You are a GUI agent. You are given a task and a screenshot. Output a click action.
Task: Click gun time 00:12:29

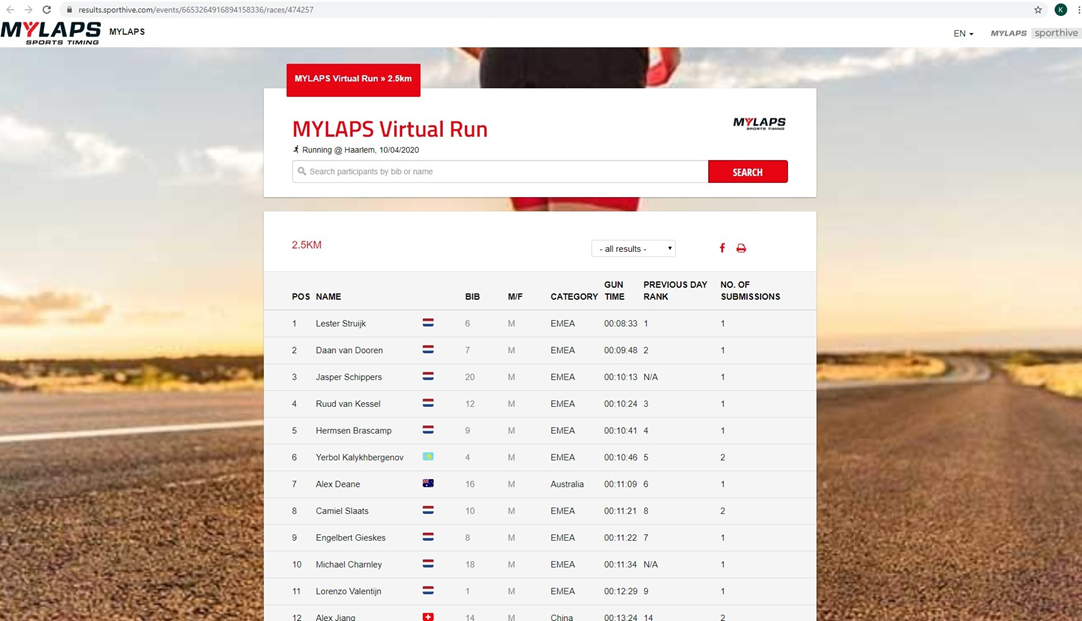point(620,591)
